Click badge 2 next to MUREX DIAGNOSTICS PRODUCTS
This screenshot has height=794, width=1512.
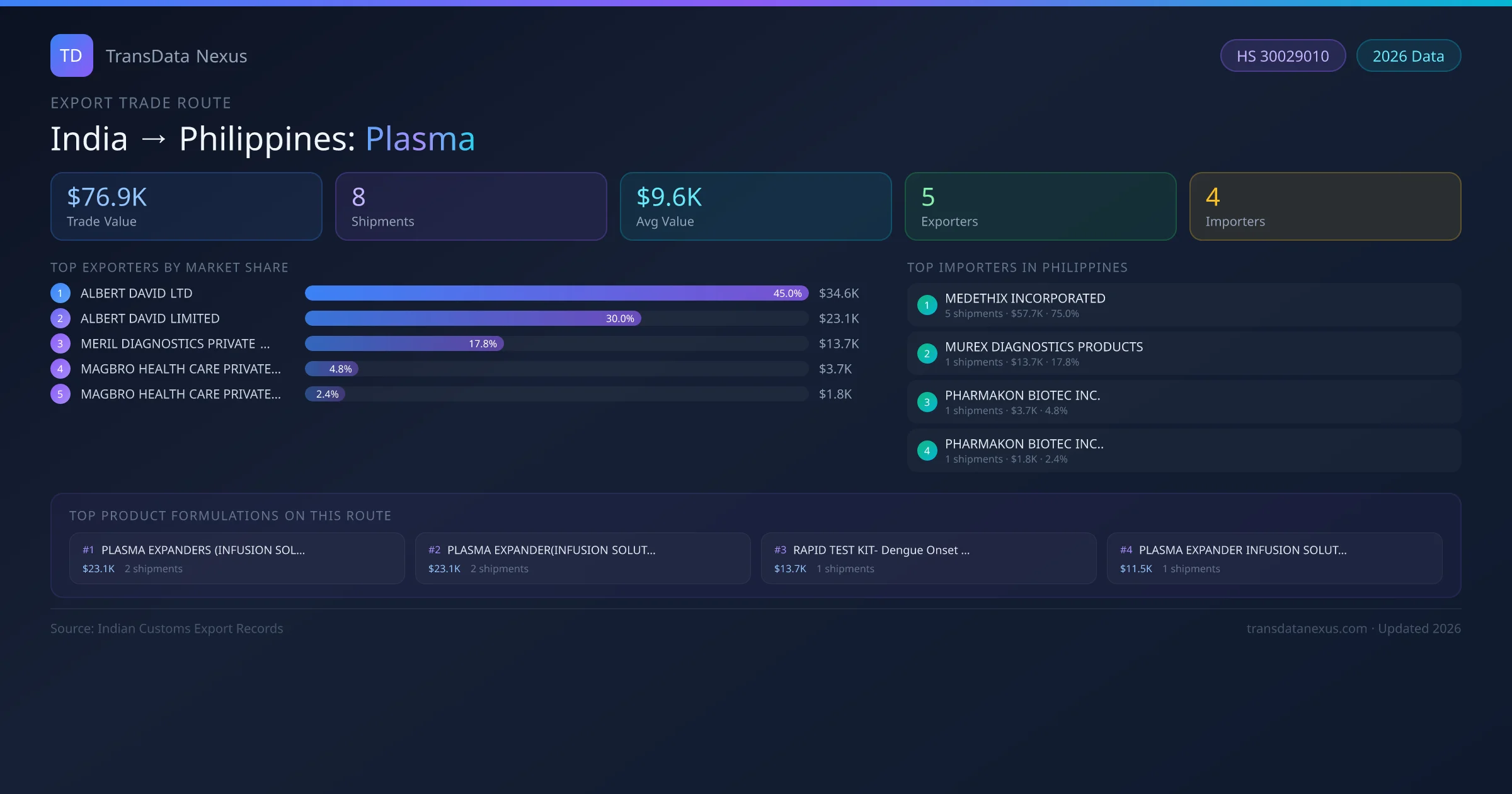(927, 354)
